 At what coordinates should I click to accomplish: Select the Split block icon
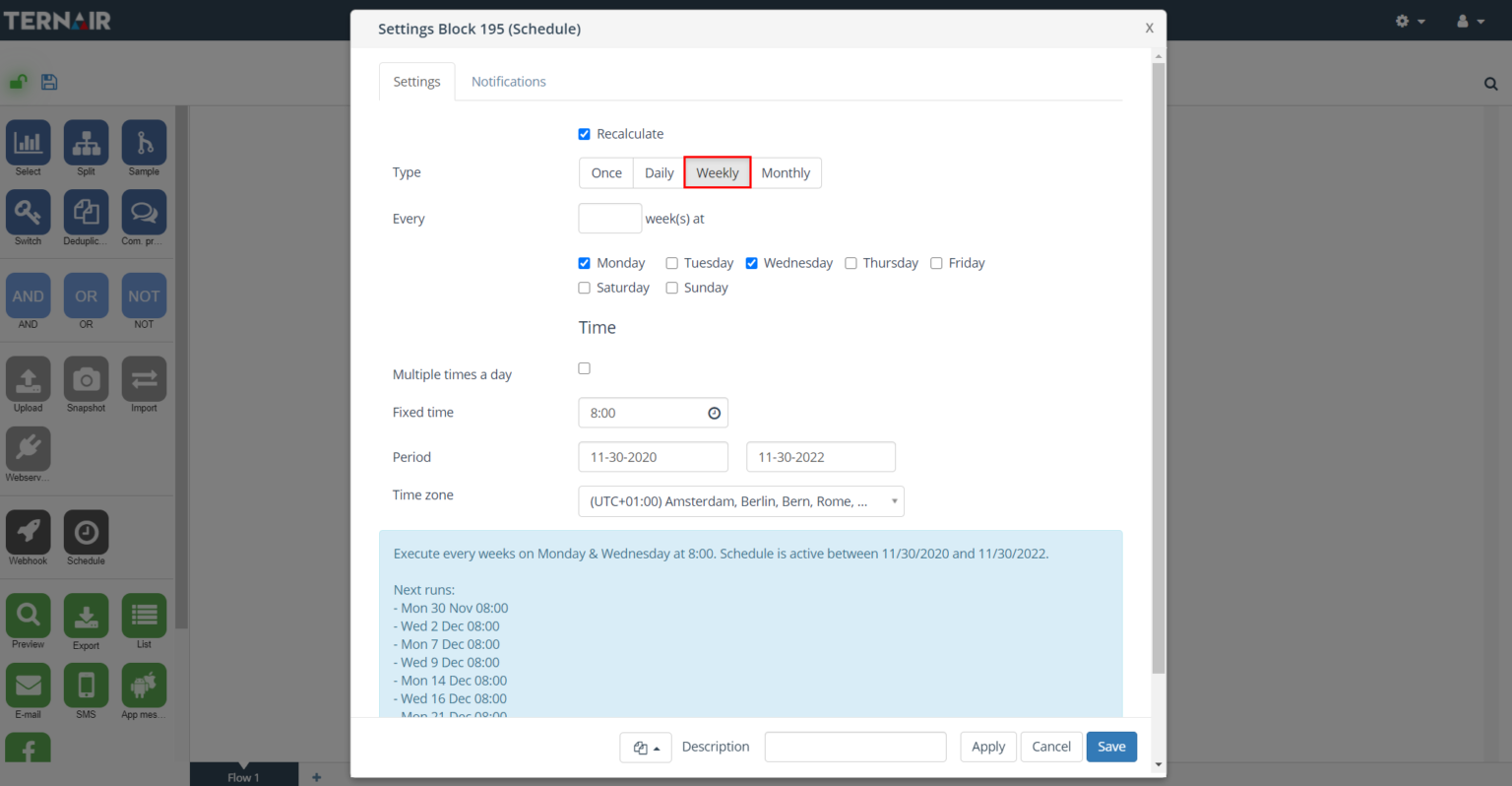pos(86,144)
